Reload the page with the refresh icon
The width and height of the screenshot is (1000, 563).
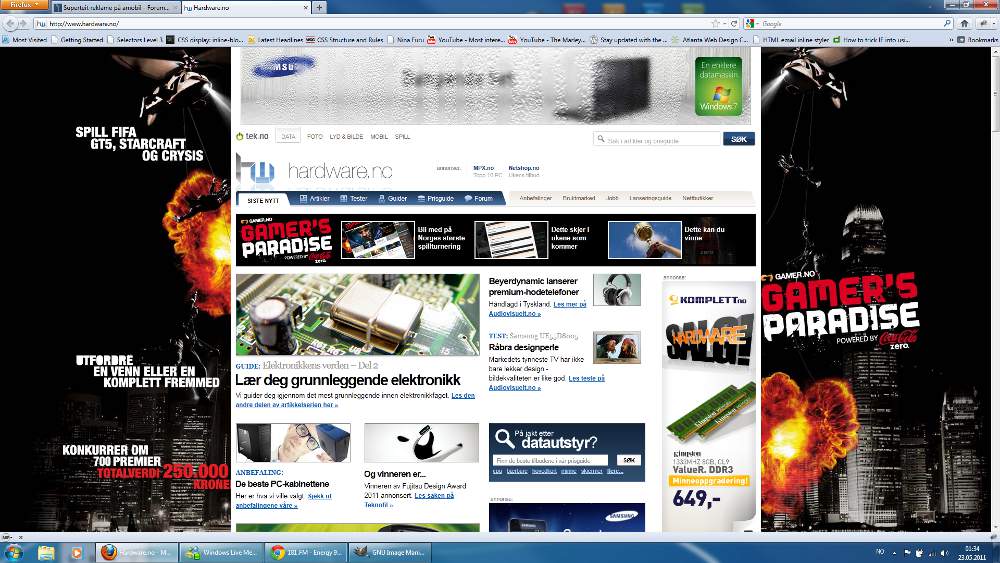click(733, 24)
